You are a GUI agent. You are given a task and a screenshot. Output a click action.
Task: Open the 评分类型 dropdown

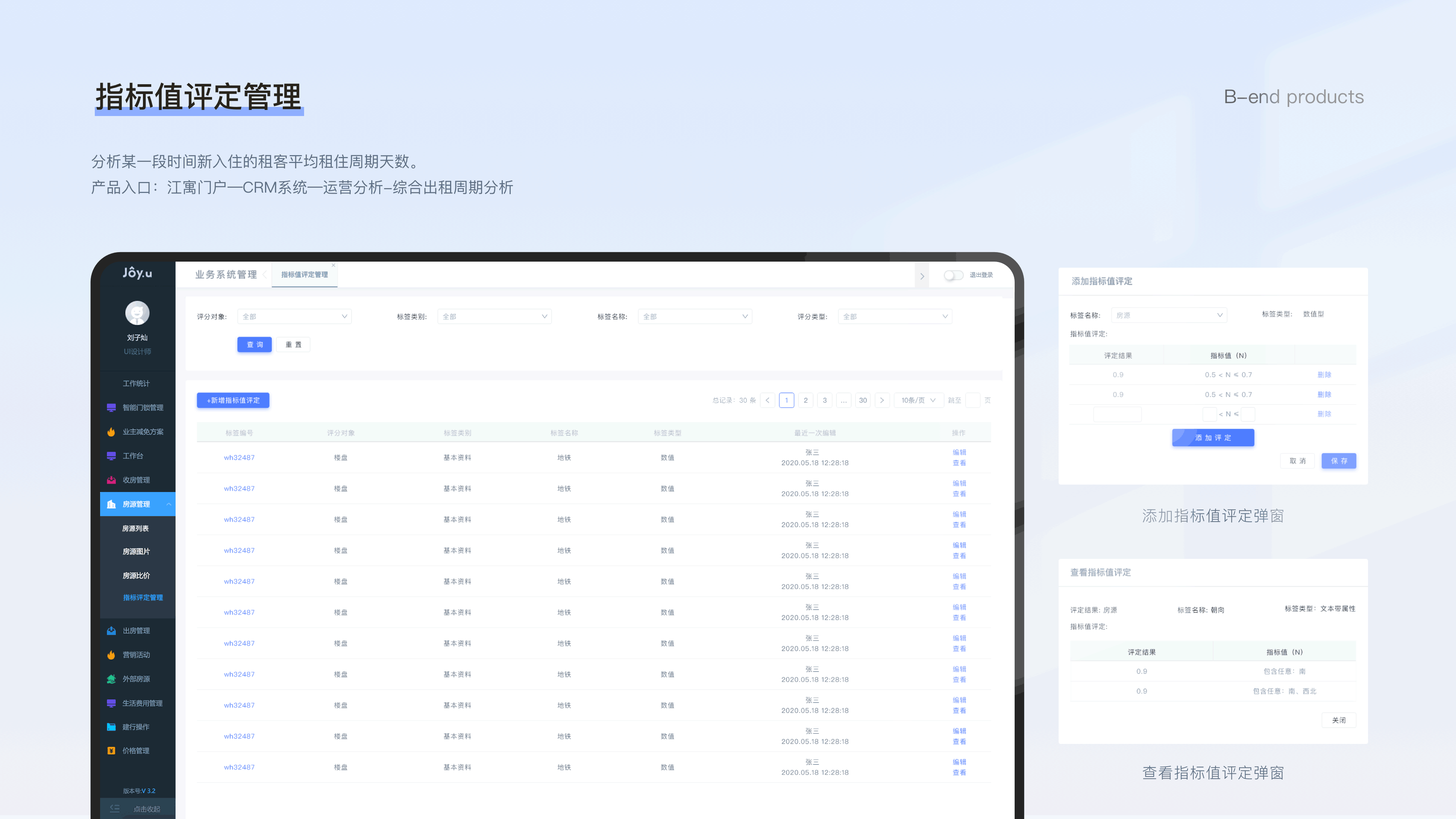895,317
